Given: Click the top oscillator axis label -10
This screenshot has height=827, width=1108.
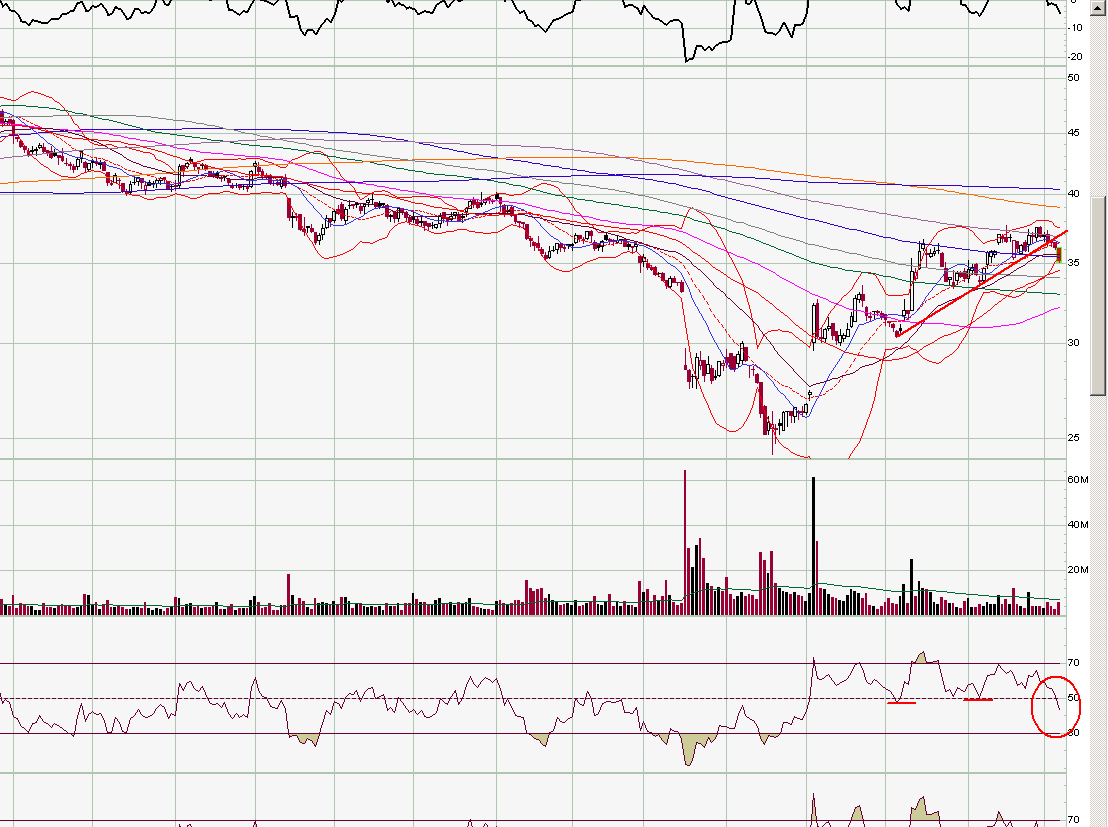Looking at the screenshot, I should (1075, 28).
